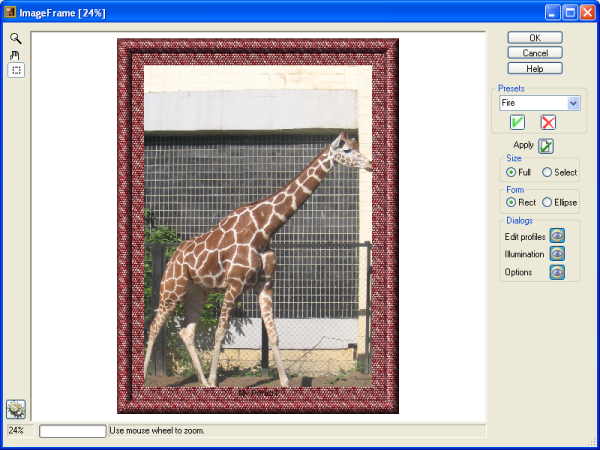Select the rectangular marquee selection tool
Screen dimensions: 600x450
[16, 71]
